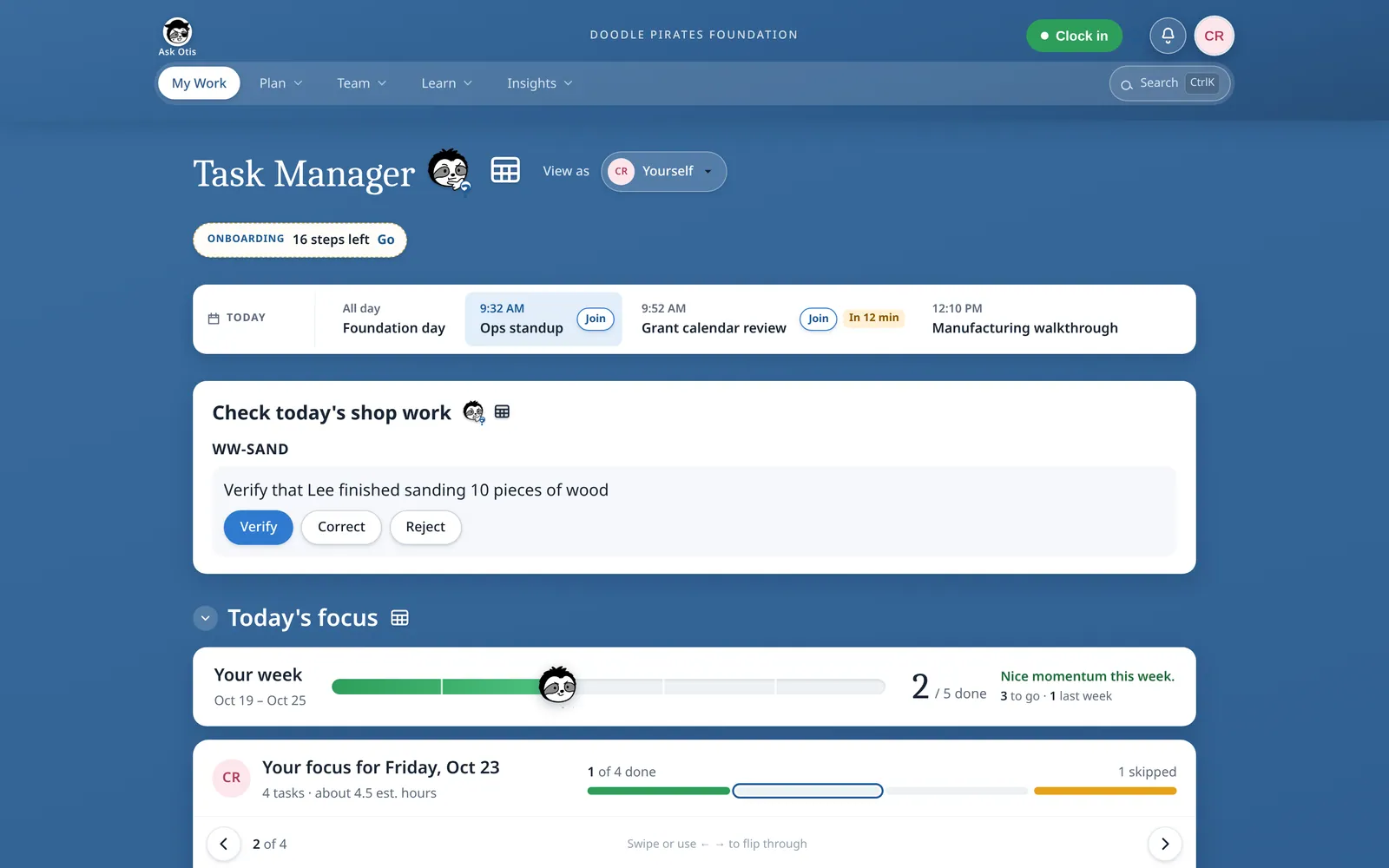
Task: Click the magnifier icon in Search
Action: tap(1127, 84)
